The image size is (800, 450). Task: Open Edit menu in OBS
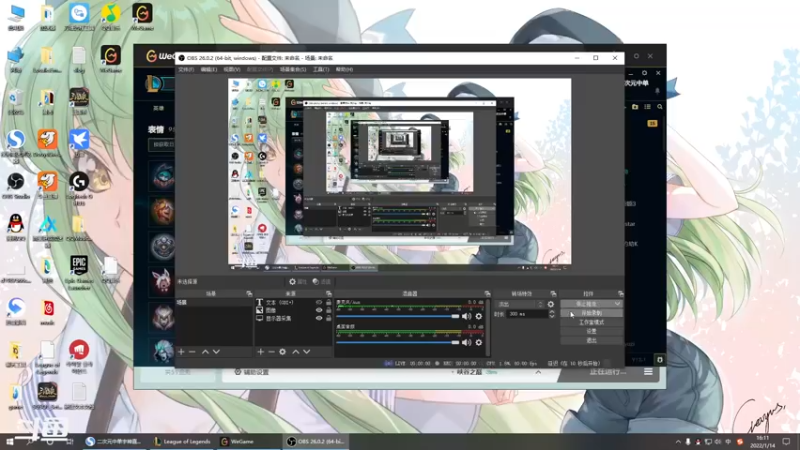[x=208, y=69]
